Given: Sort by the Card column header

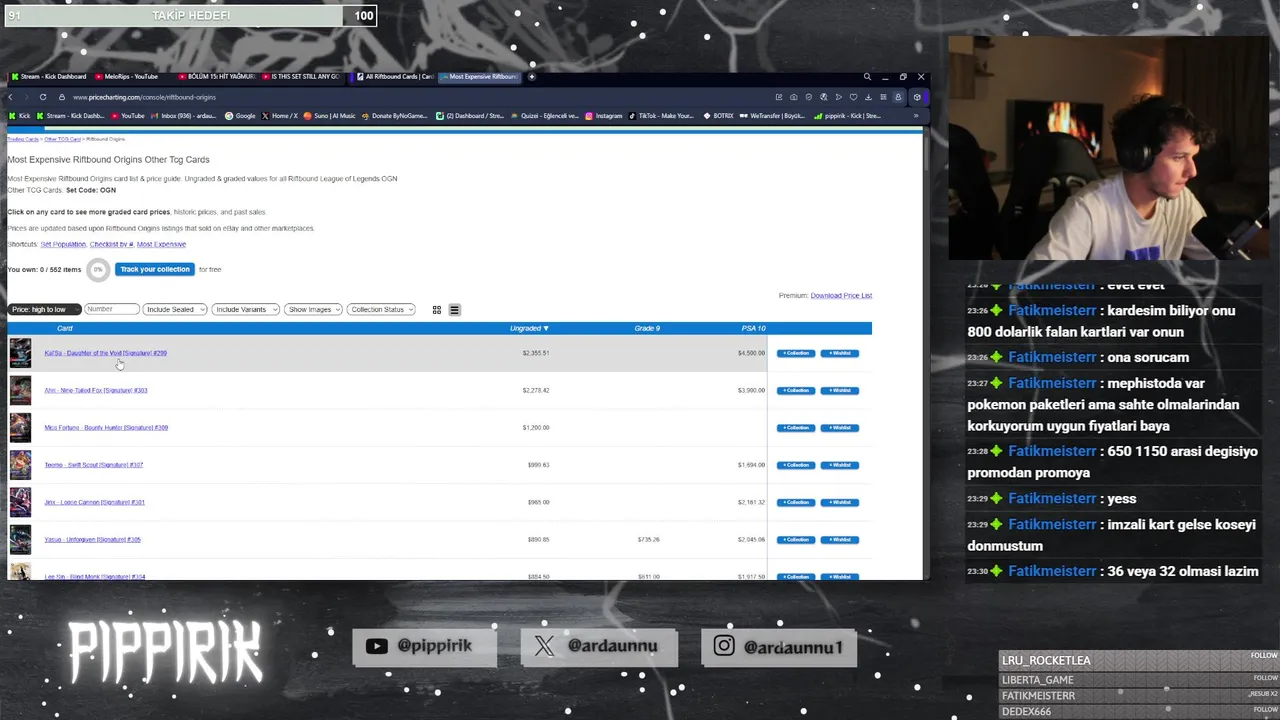Looking at the screenshot, I should [65, 328].
